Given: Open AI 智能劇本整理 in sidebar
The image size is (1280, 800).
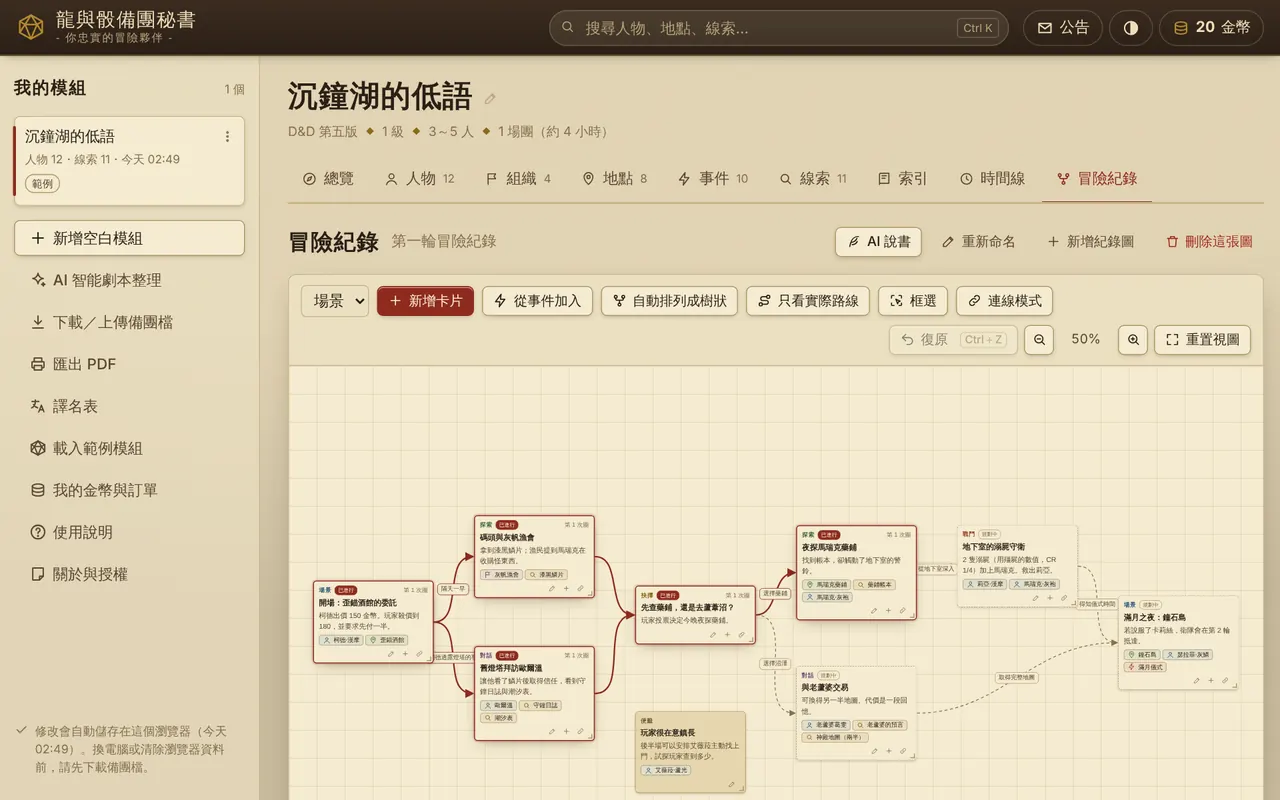Looking at the screenshot, I should [x=129, y=280].
